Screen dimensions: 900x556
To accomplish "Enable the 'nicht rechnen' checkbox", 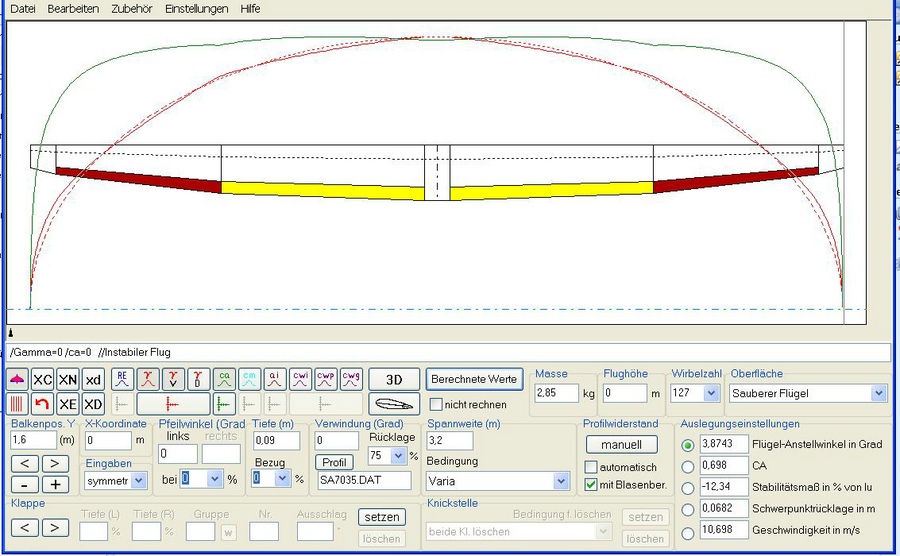I will tap(436, 405).
